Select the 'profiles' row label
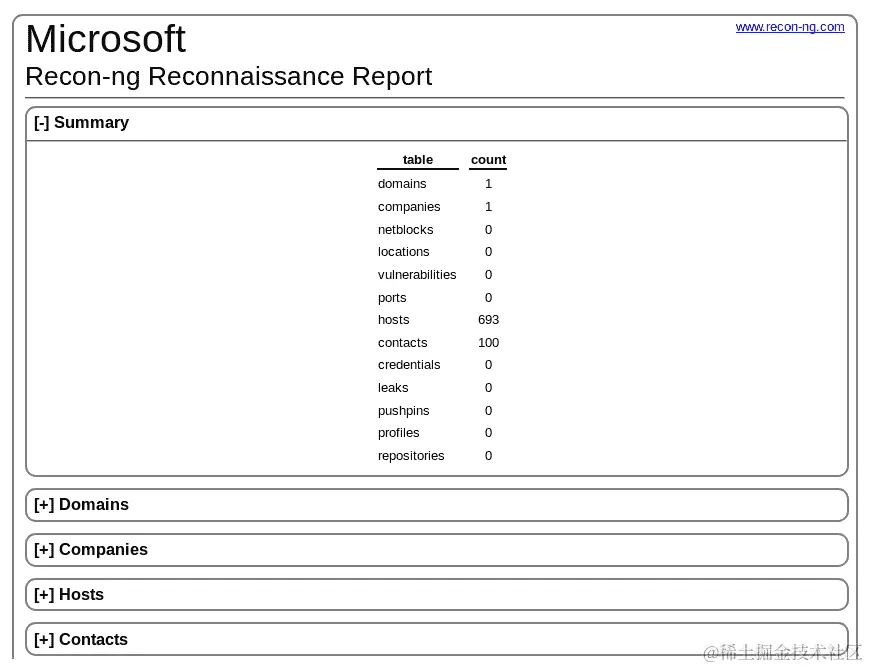869x669 pixels. [x=398, y=433]
